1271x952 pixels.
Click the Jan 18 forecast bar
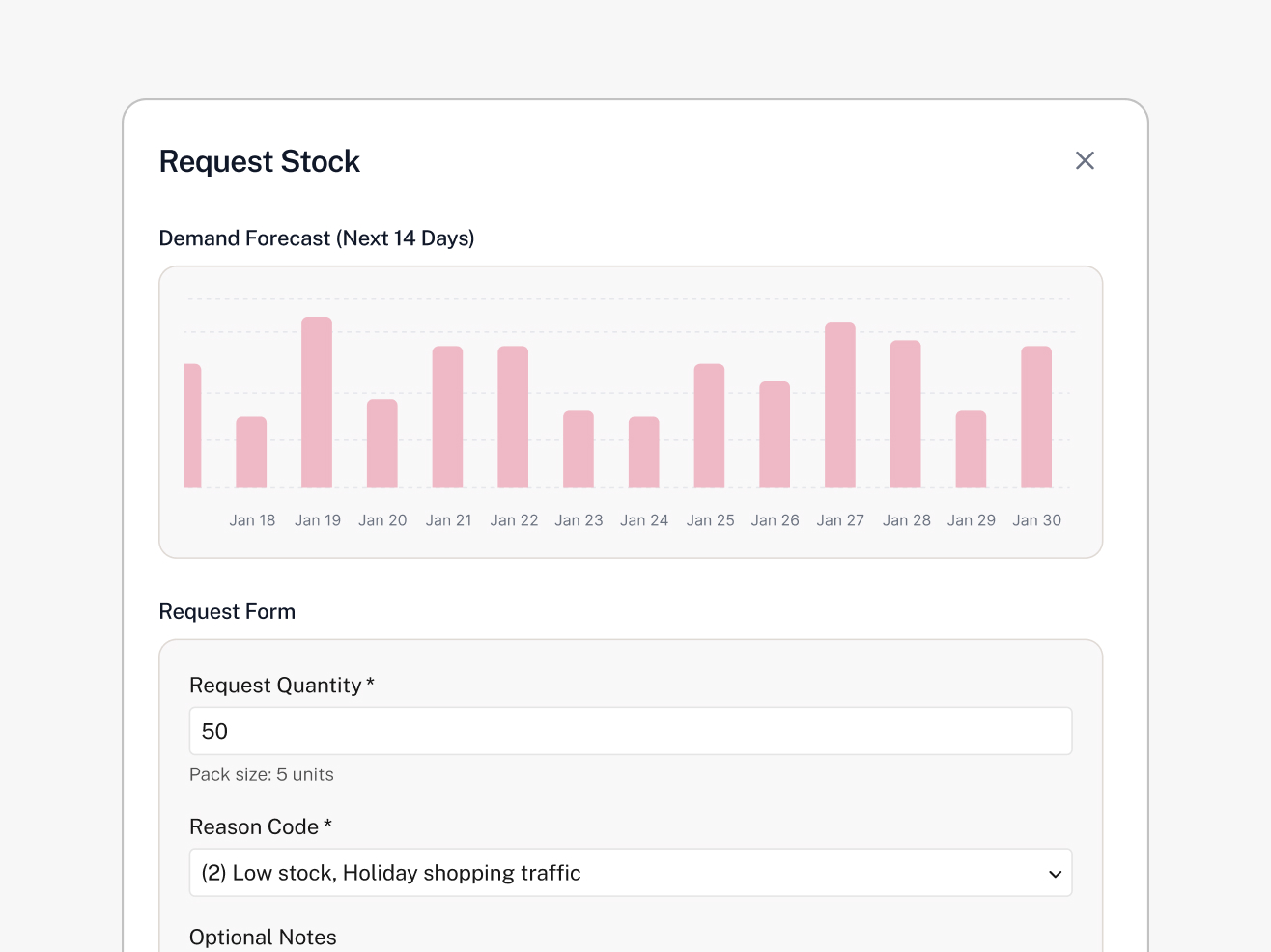[251, 452]
